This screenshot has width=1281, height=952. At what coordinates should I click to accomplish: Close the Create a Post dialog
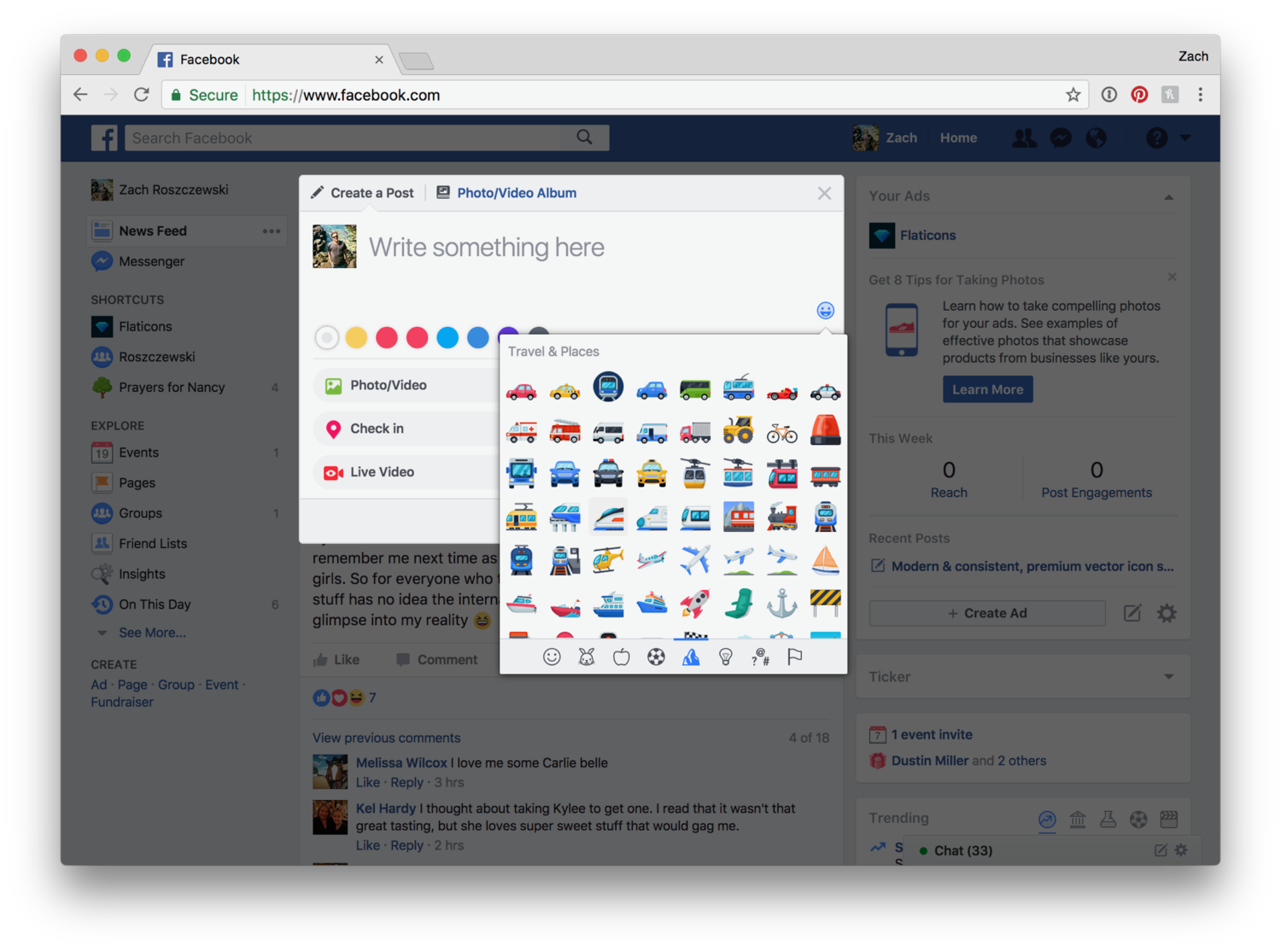pos(824,193)
